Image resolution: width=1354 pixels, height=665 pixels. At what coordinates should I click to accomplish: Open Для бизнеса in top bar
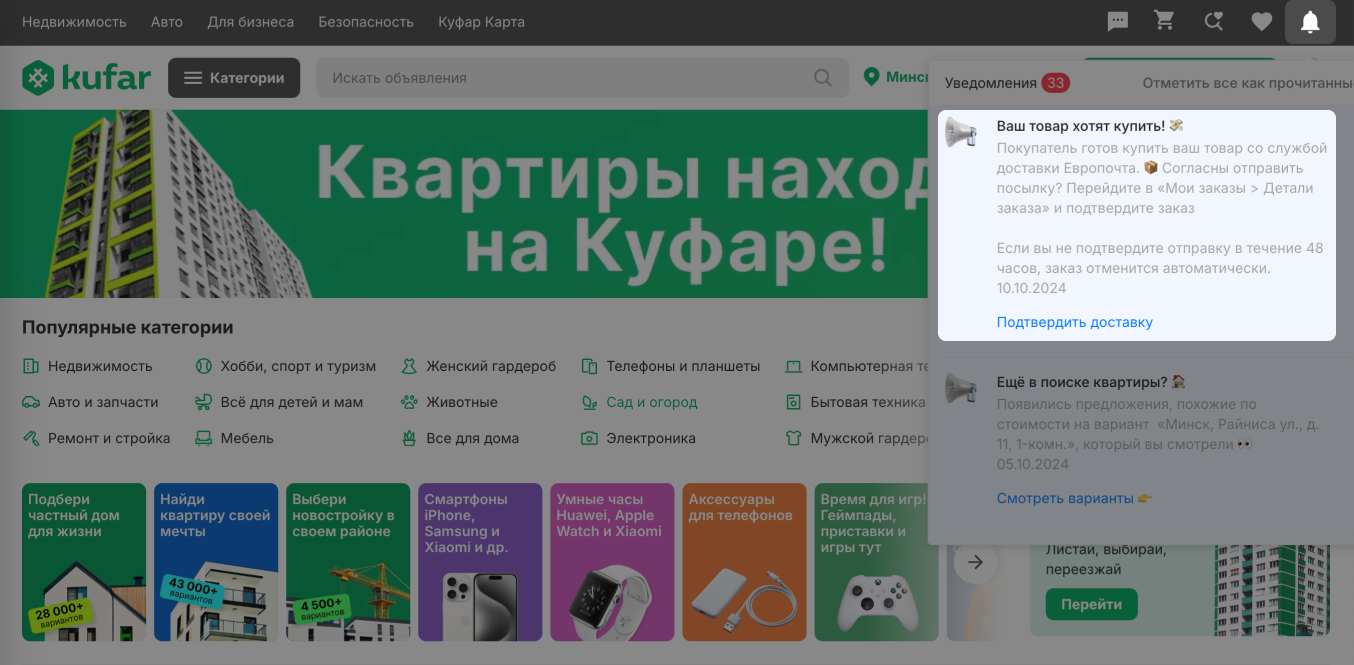pyautogui.click(x=251, y=22)
